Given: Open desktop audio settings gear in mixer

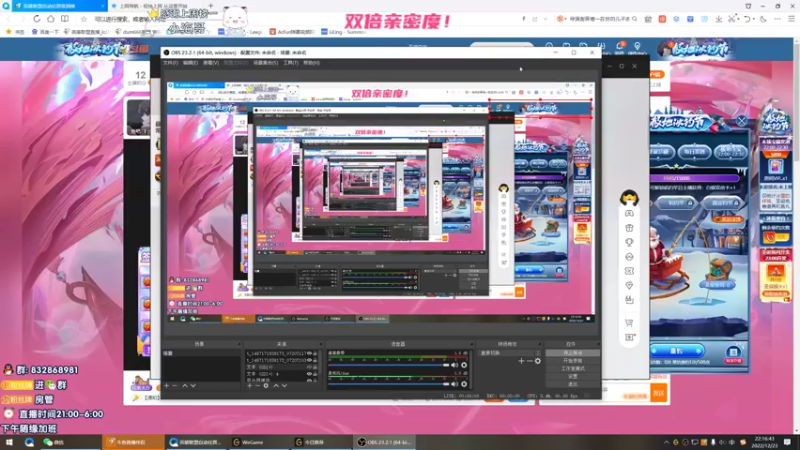Looking at the screenshot, I should (464, 365).
